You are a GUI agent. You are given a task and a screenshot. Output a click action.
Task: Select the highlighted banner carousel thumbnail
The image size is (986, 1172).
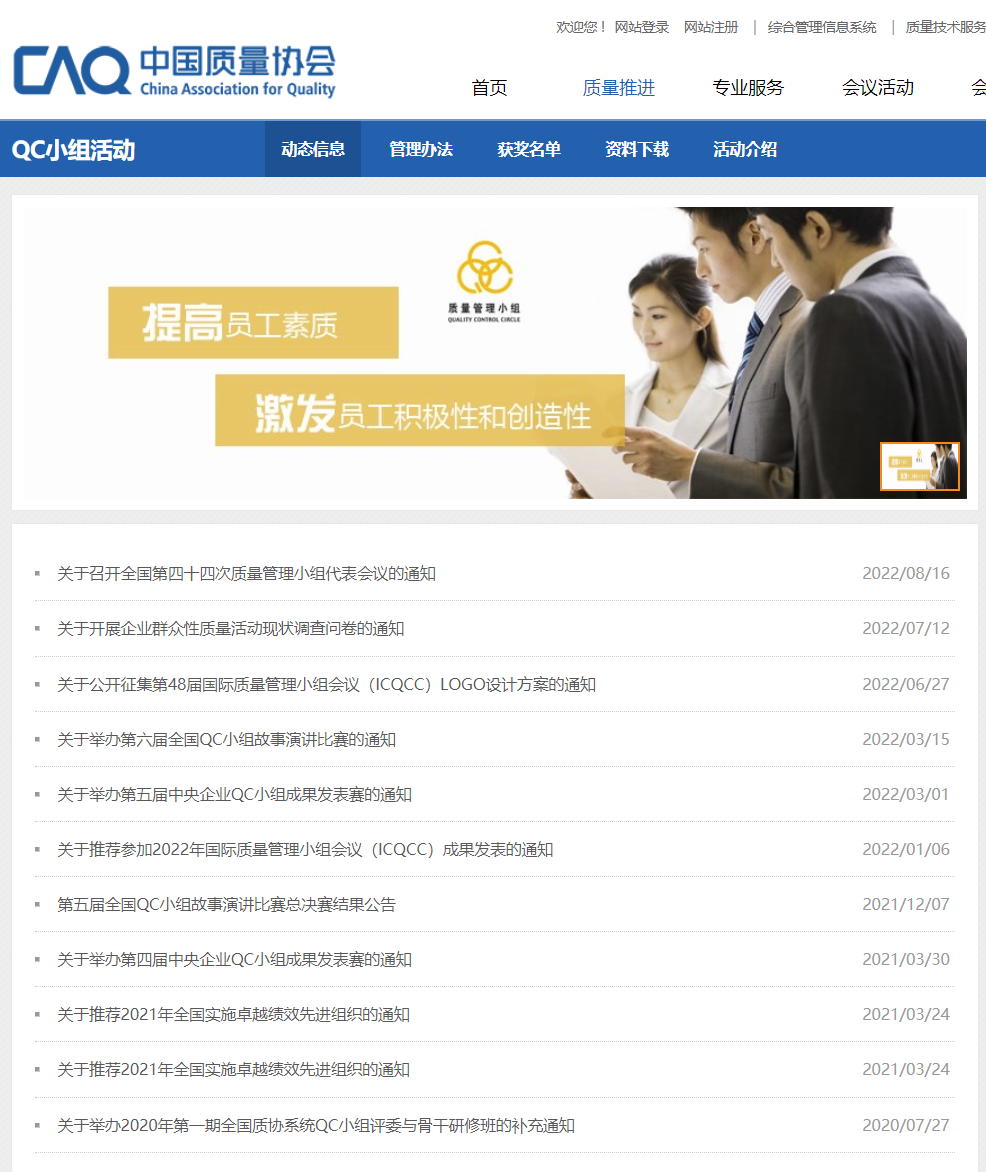click(919, 467)
